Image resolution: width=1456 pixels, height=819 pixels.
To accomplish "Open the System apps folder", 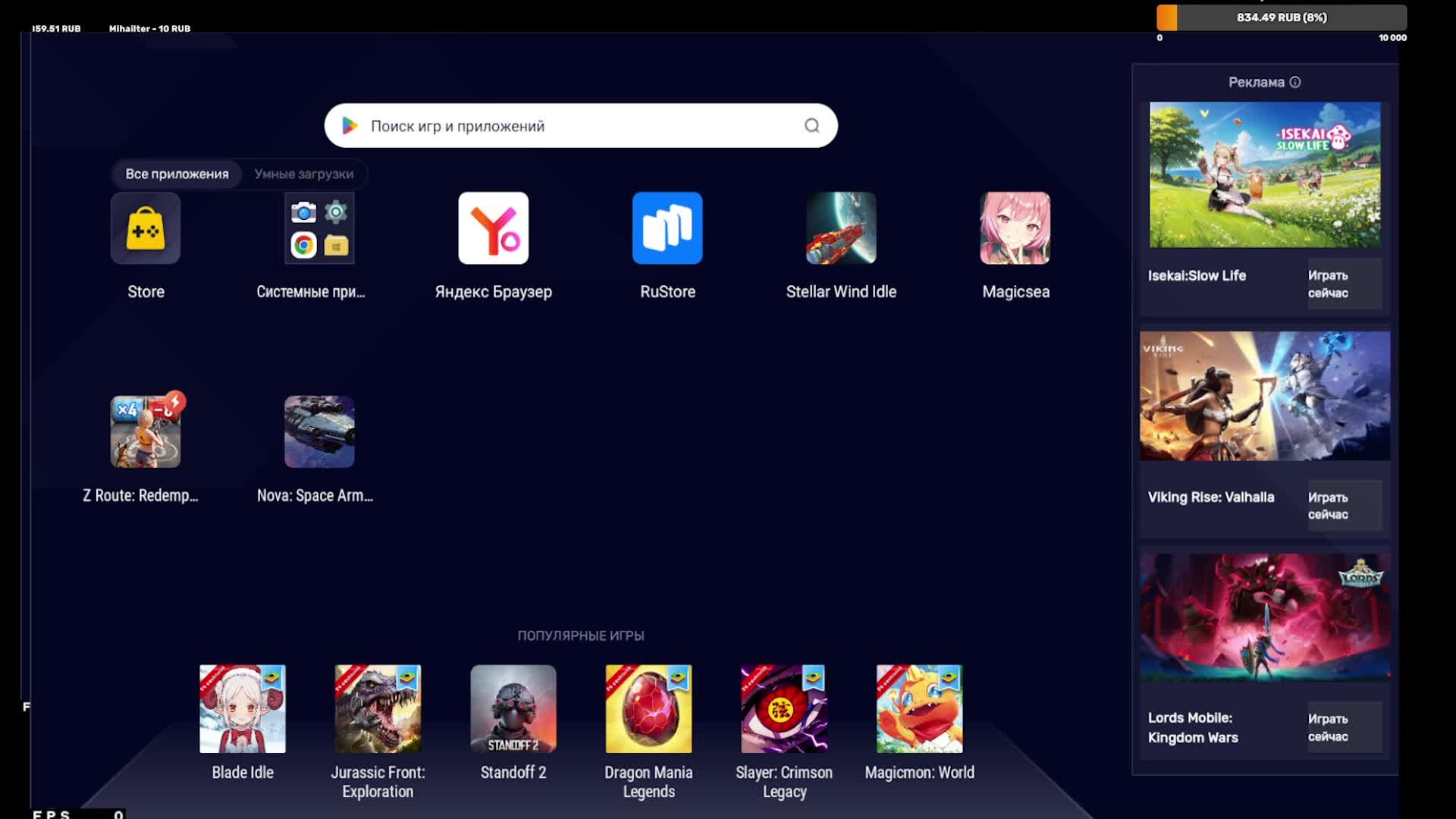I will pyautogui.click(x=319, y=228).
